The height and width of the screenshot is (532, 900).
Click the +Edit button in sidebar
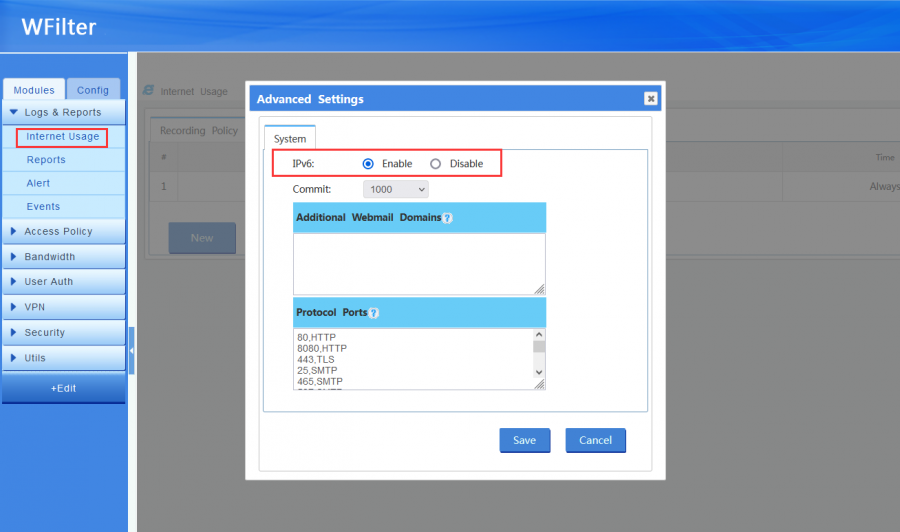[64, 388]
